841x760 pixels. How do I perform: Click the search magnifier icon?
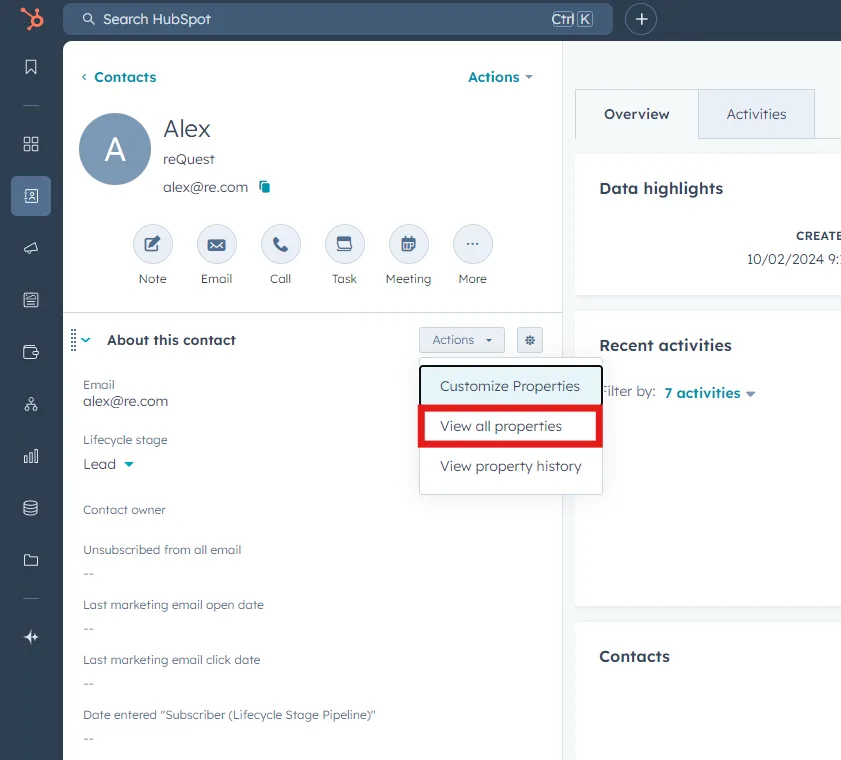(88, 19)
